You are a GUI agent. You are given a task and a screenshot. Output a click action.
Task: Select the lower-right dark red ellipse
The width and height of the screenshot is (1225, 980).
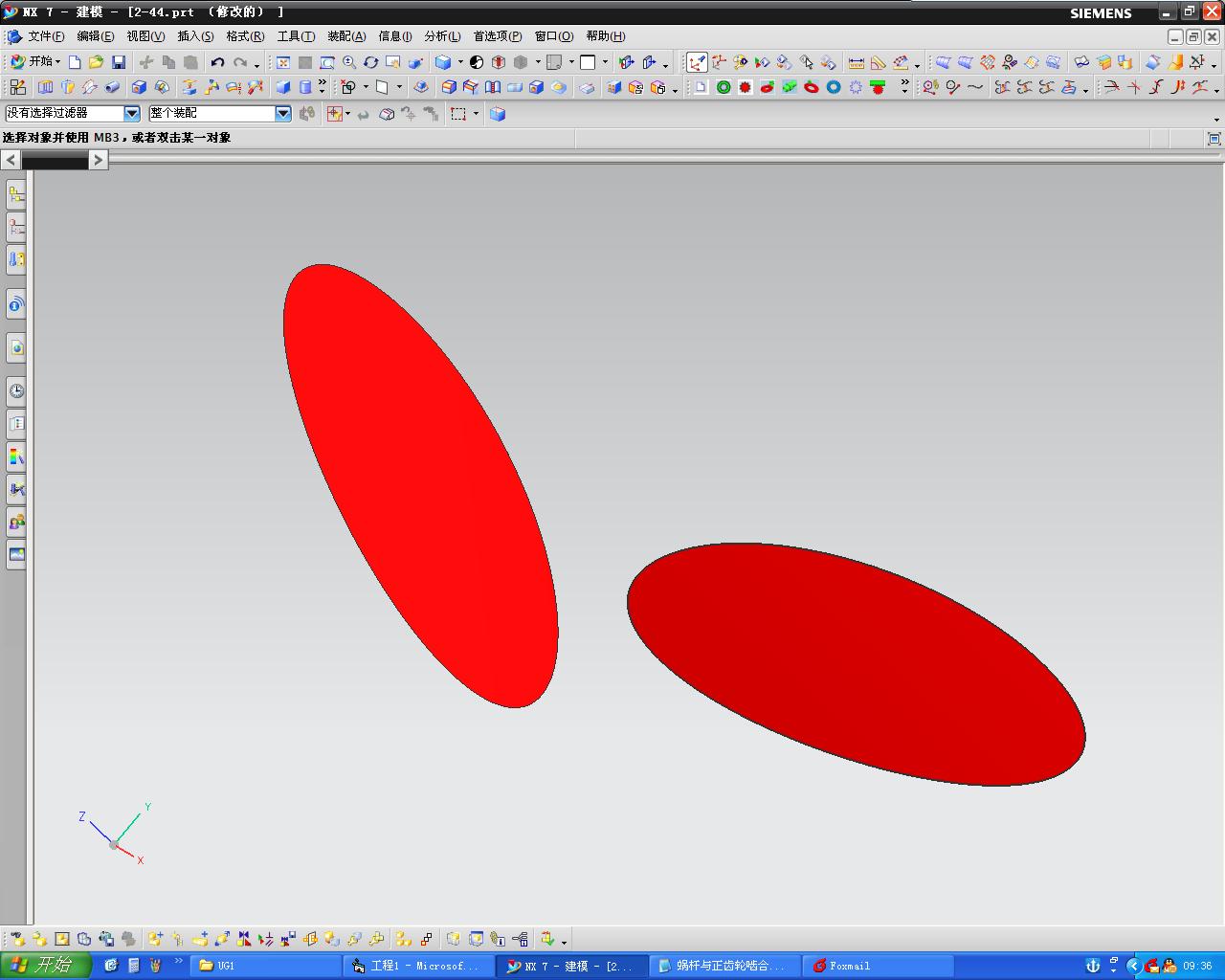click(857, 665)
